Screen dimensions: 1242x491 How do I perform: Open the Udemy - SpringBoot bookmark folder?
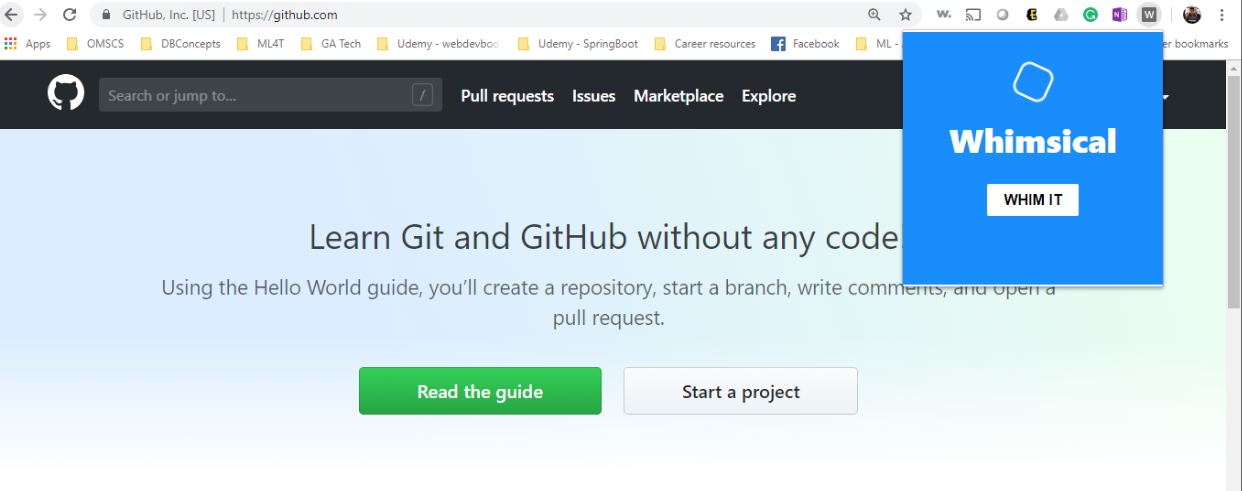pyautogui.click(x=578, y=44)
